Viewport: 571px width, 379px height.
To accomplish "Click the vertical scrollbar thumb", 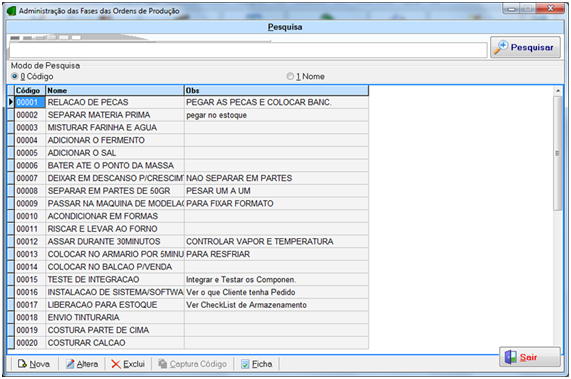I will click(x=558, y=153).
